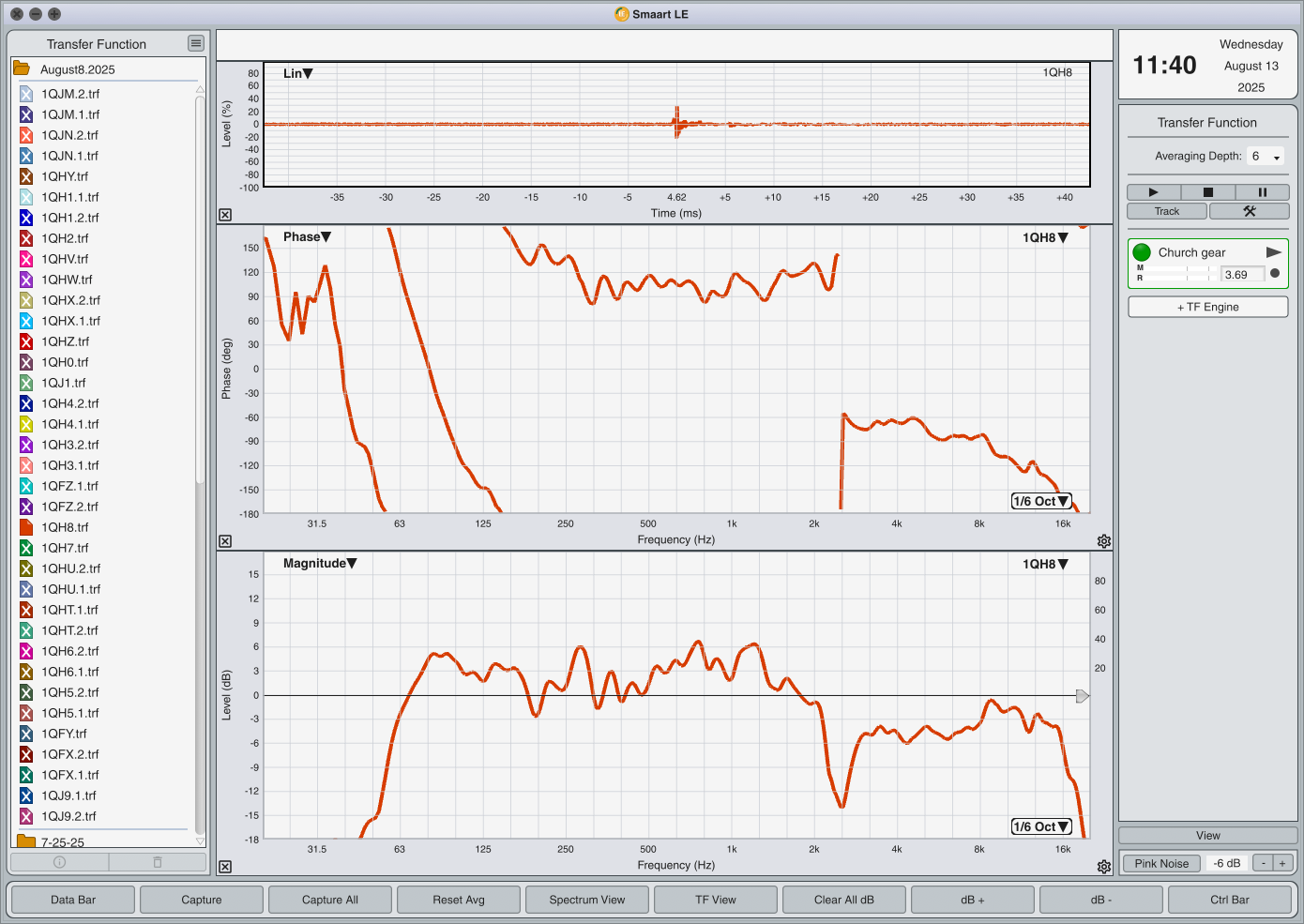The width and height of the screenshot is (1304, 924).
Task: Click the trace icon beside 1QJM.2.trf
Action: 26,94
